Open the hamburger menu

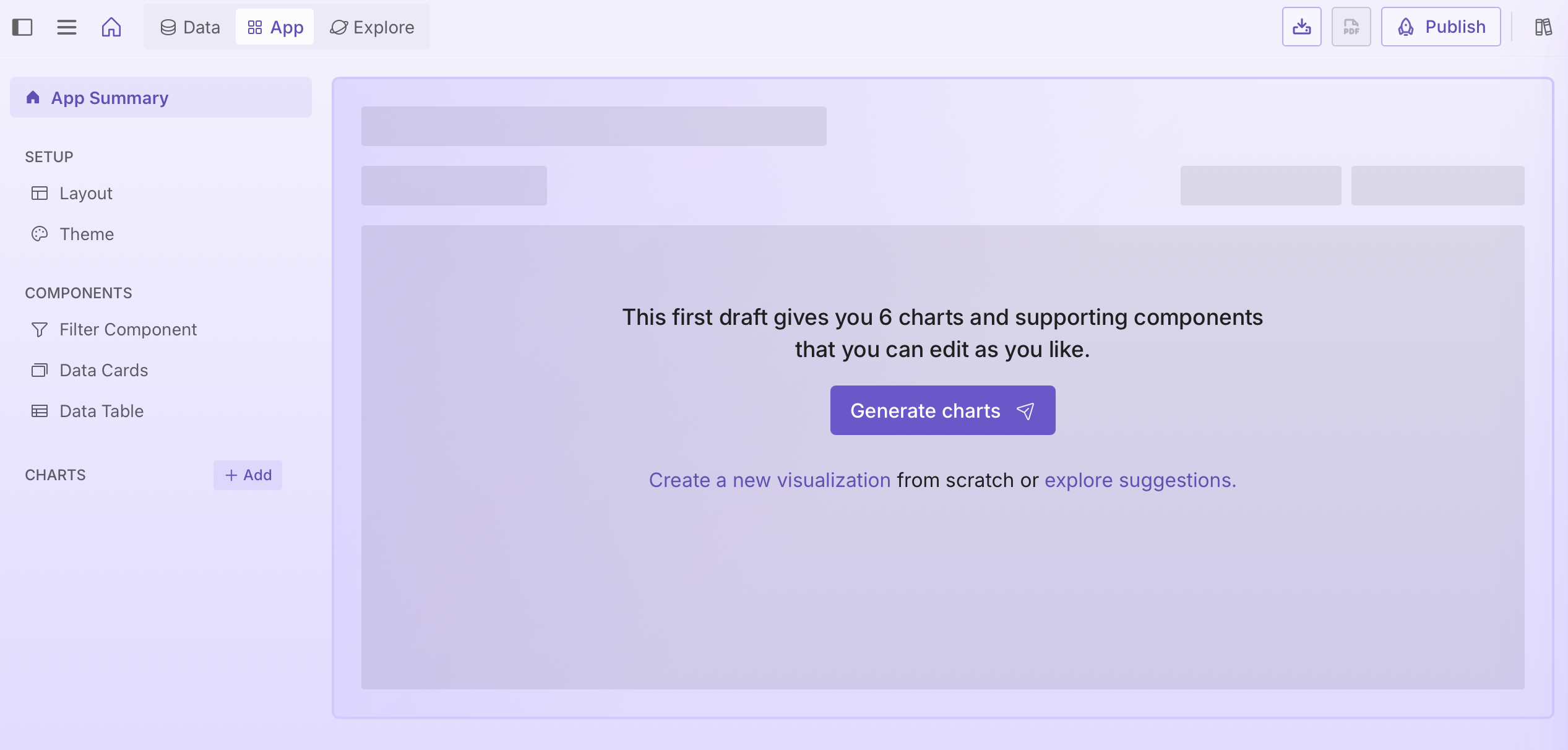tap(67, 27)
